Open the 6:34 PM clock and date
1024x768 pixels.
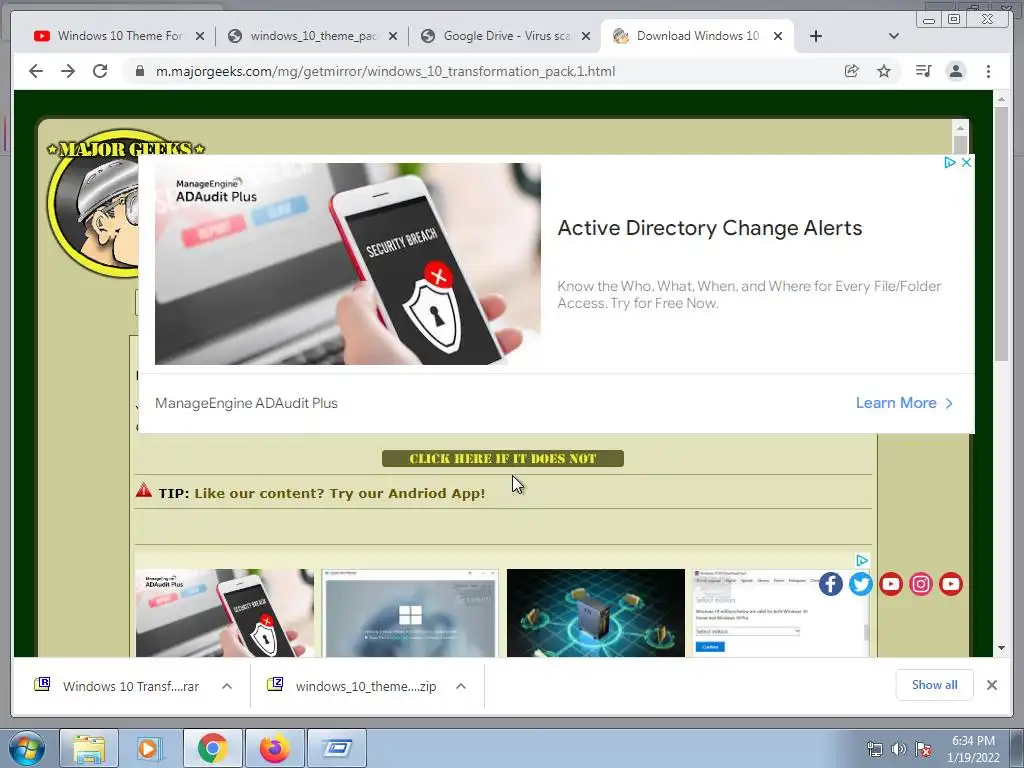(x=973, y=749)
